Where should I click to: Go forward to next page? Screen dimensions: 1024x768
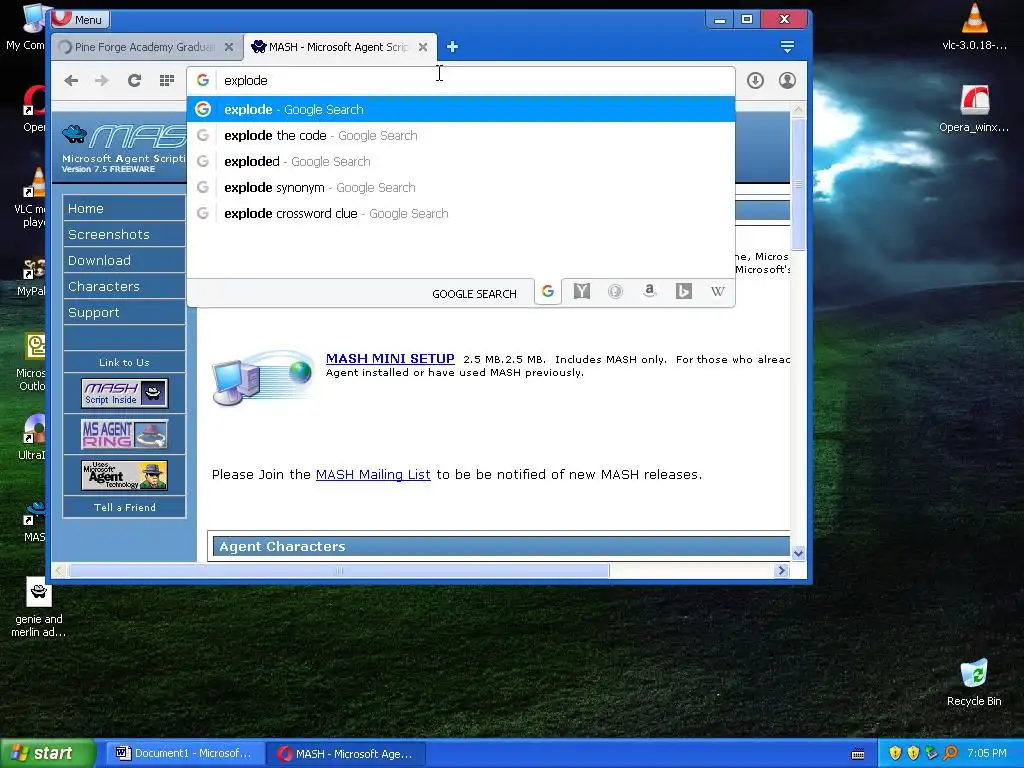tap(102, 80)
